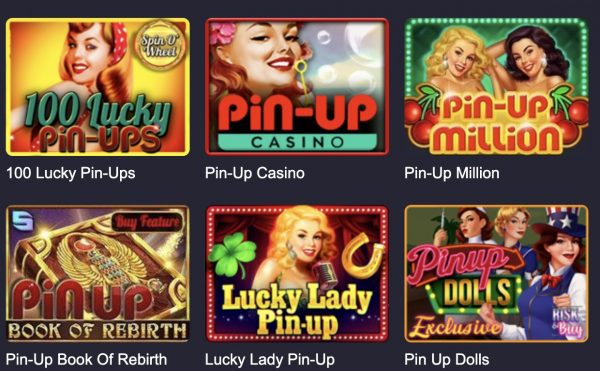Click the teal CASINO banner

click(x=297, y=142)
